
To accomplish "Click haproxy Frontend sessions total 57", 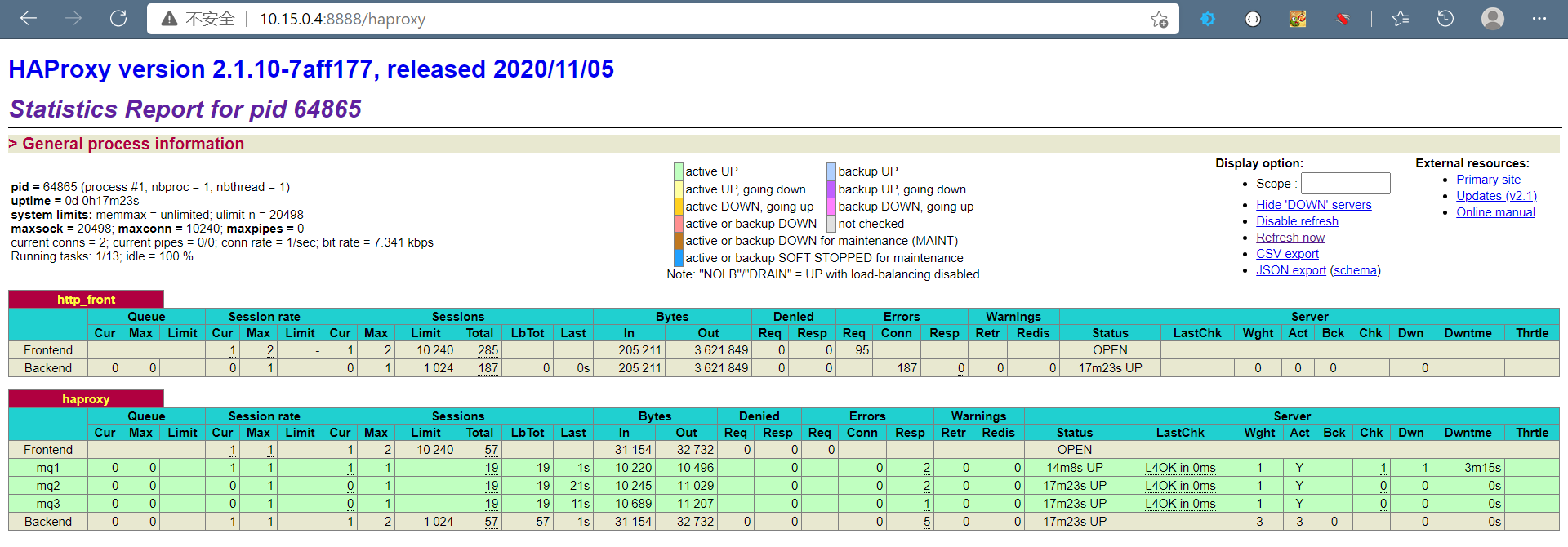I will 491,450.
